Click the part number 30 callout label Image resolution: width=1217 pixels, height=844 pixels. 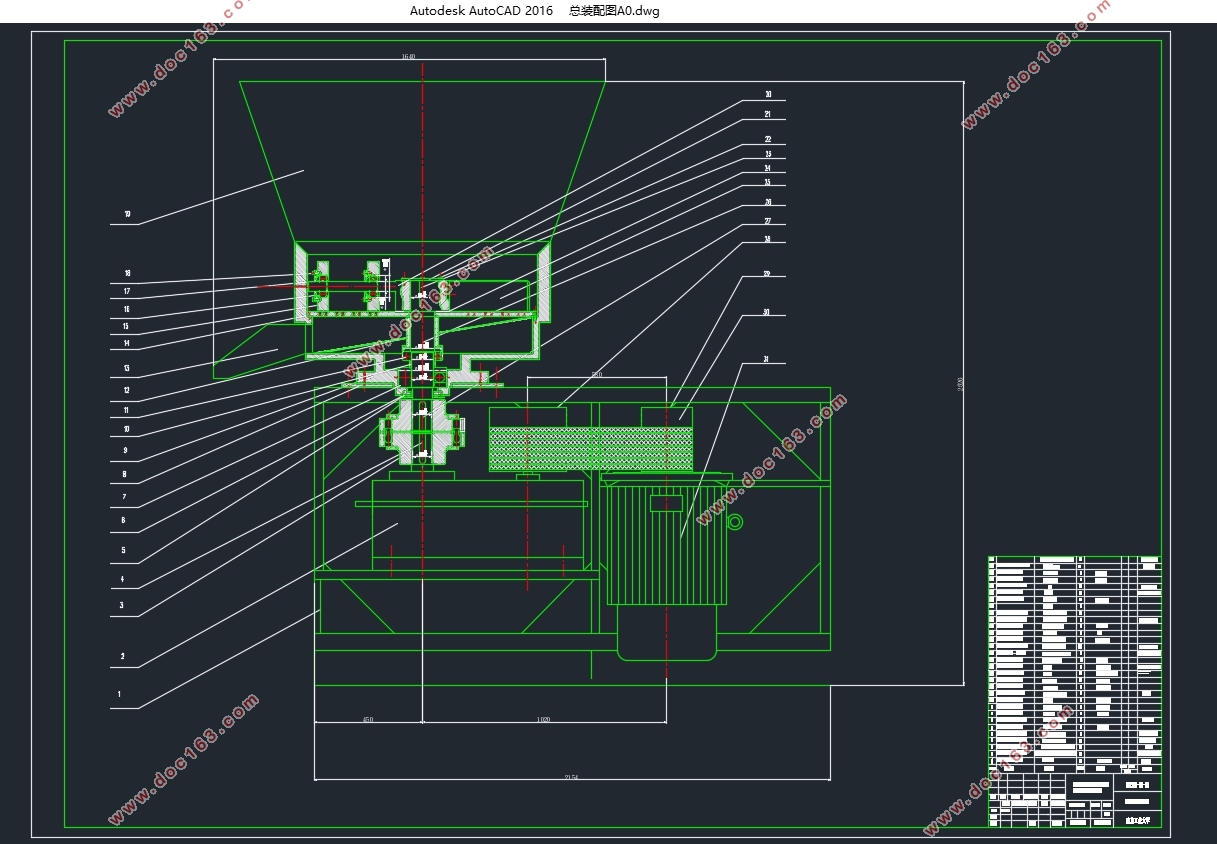click(767, 312)
